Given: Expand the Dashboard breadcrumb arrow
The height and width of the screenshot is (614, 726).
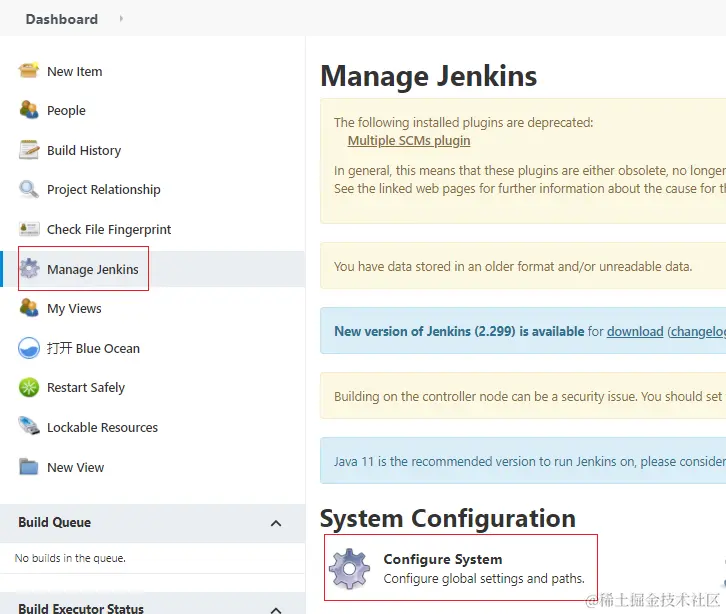Looking at the screenshot, I should pyautogui.click(x=121, y=19).
